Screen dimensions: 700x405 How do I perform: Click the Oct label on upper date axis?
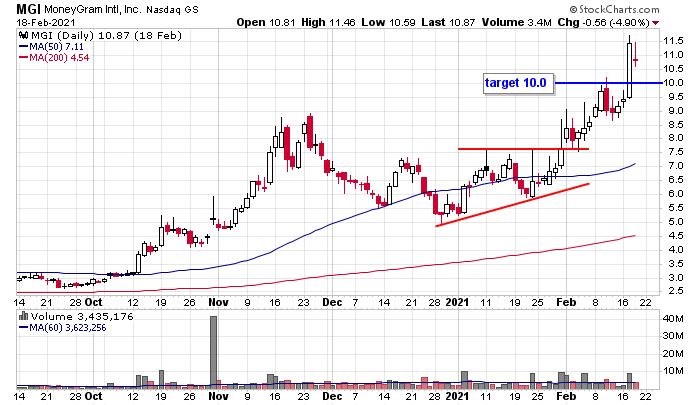[93, 302]
